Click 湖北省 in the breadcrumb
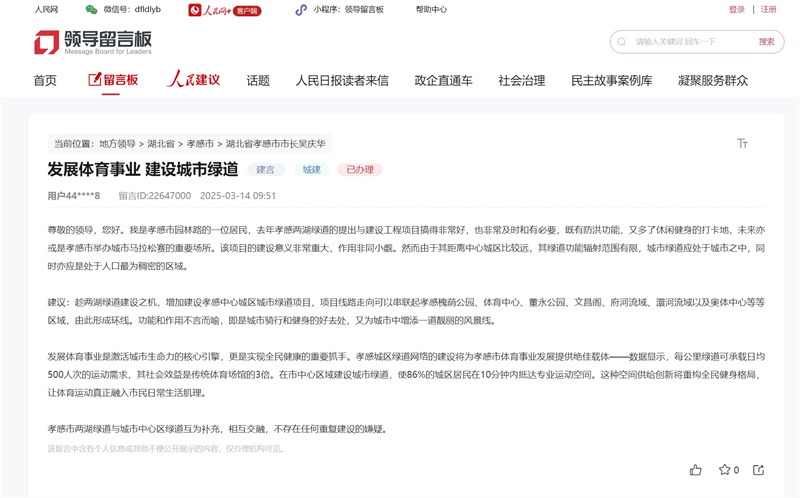 tap(161, 144)
